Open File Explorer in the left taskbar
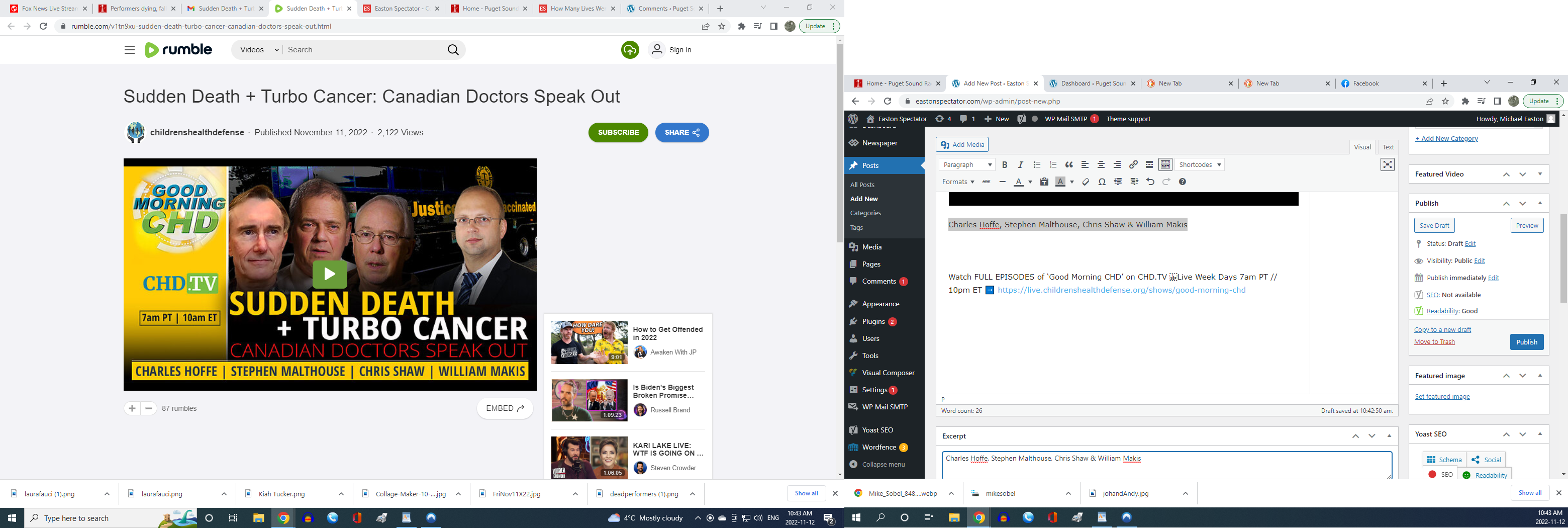The width and height of the screenshot is (1568, 528). pyautogui.click(x=258, y=518)
